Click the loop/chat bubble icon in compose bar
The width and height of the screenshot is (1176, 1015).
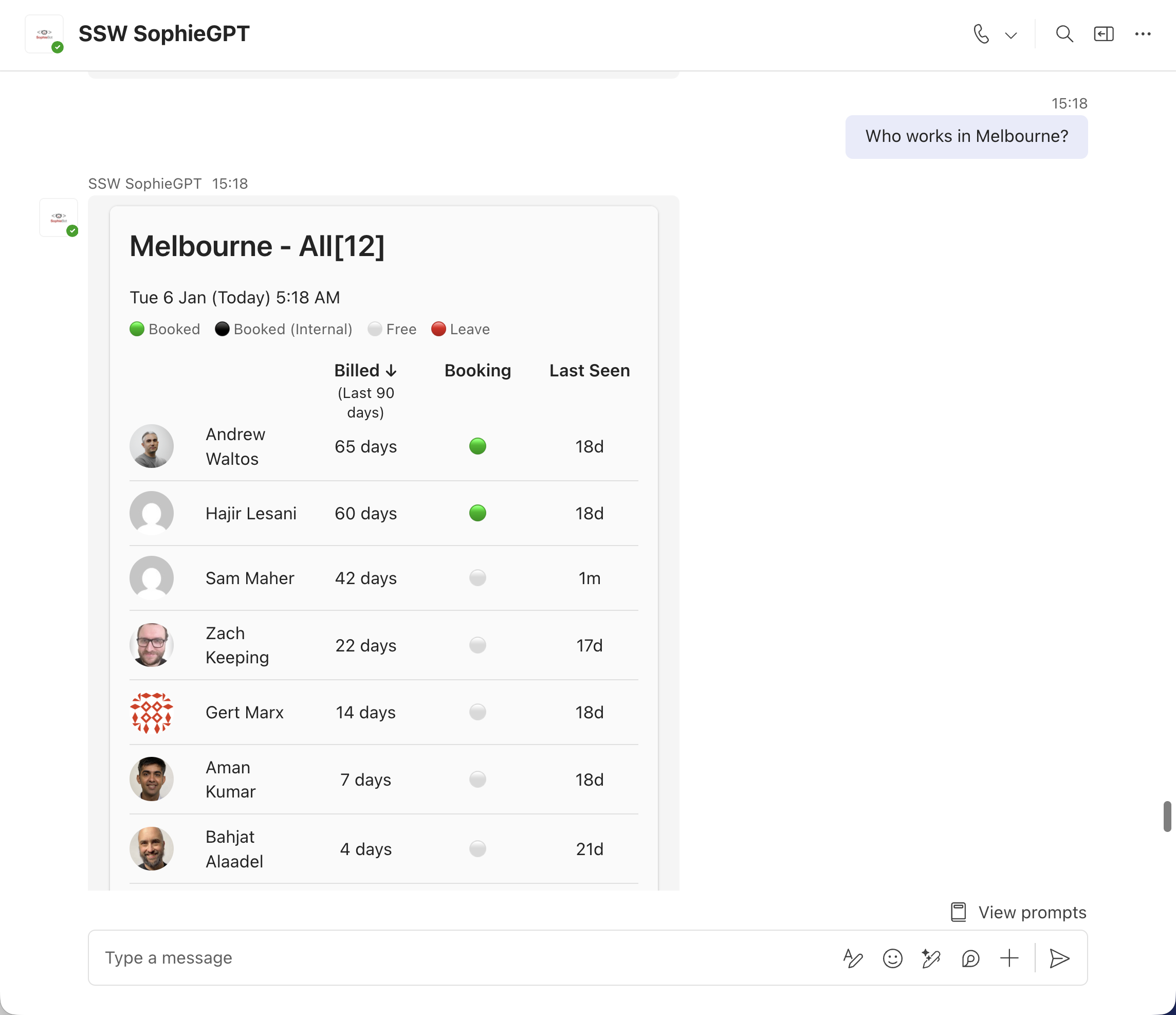point(970,958)
